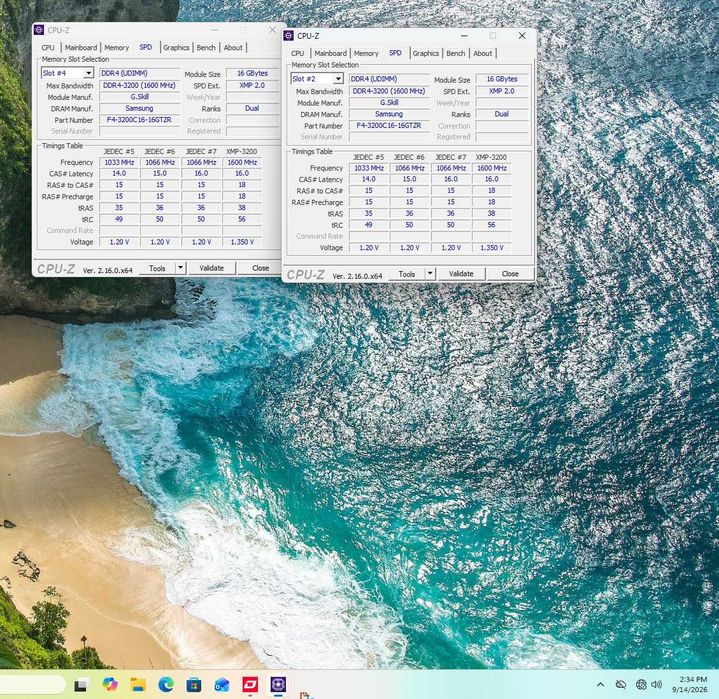Click XMP-3200 tRC value 56 in left window
Screen dimensions: 719x699
(x=242, y=219)
